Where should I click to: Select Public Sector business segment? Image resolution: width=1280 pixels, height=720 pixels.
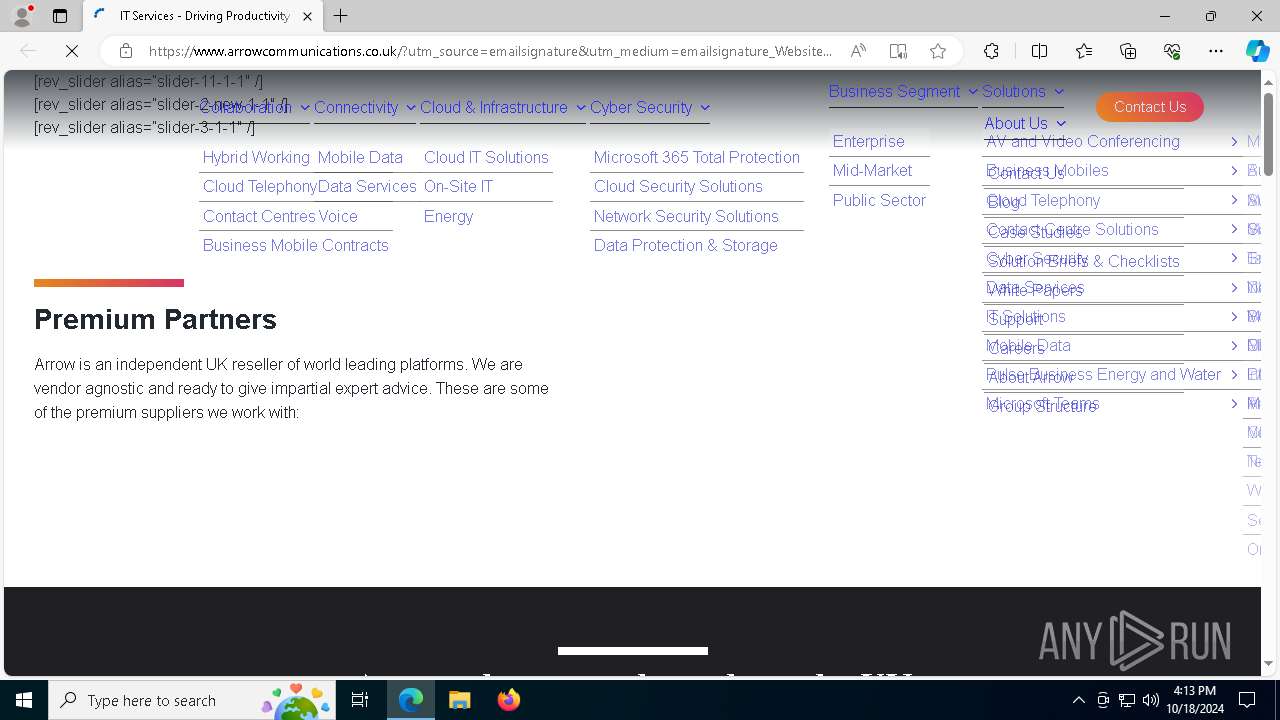pos(879,201)
